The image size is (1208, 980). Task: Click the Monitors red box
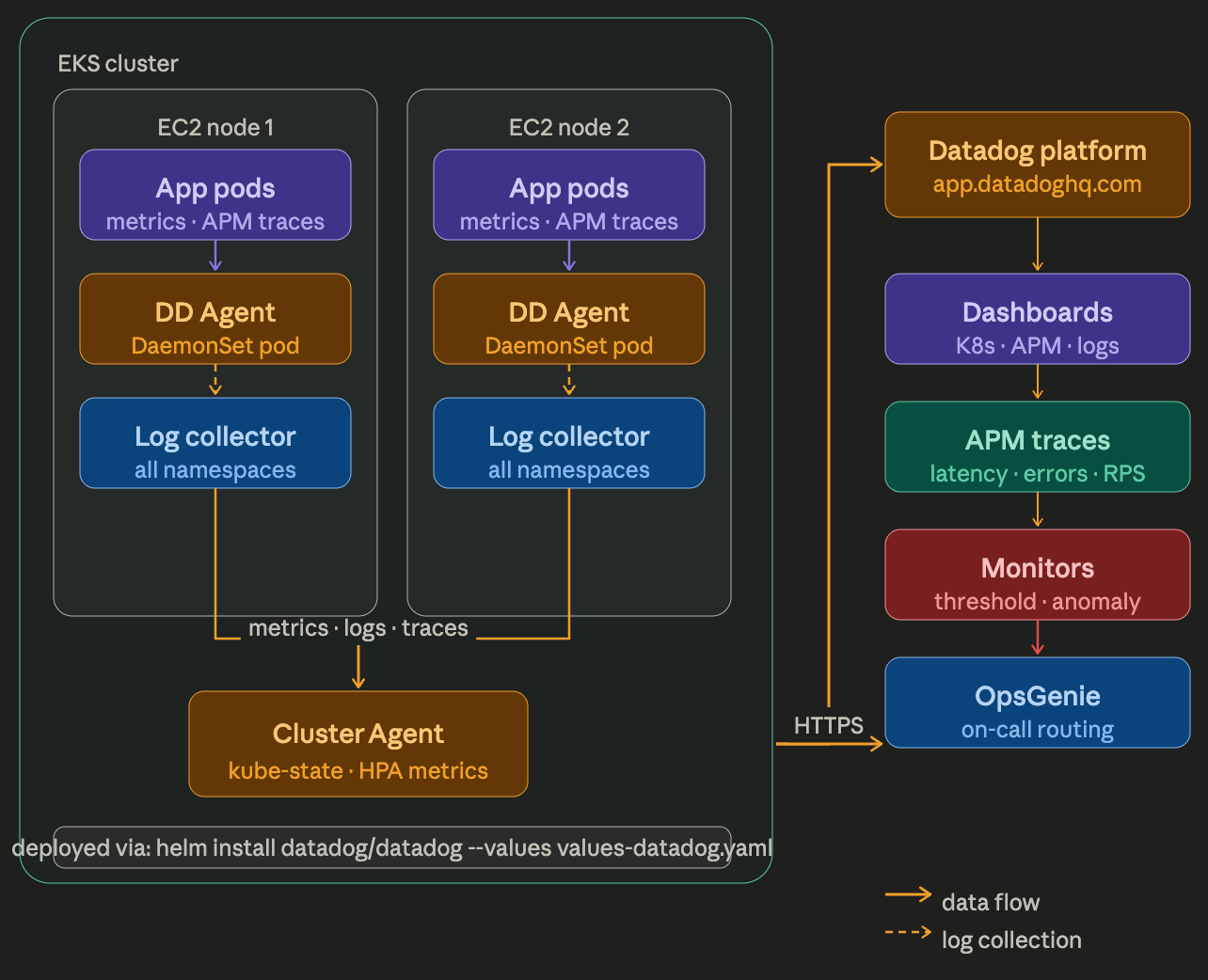[1038, 575]
